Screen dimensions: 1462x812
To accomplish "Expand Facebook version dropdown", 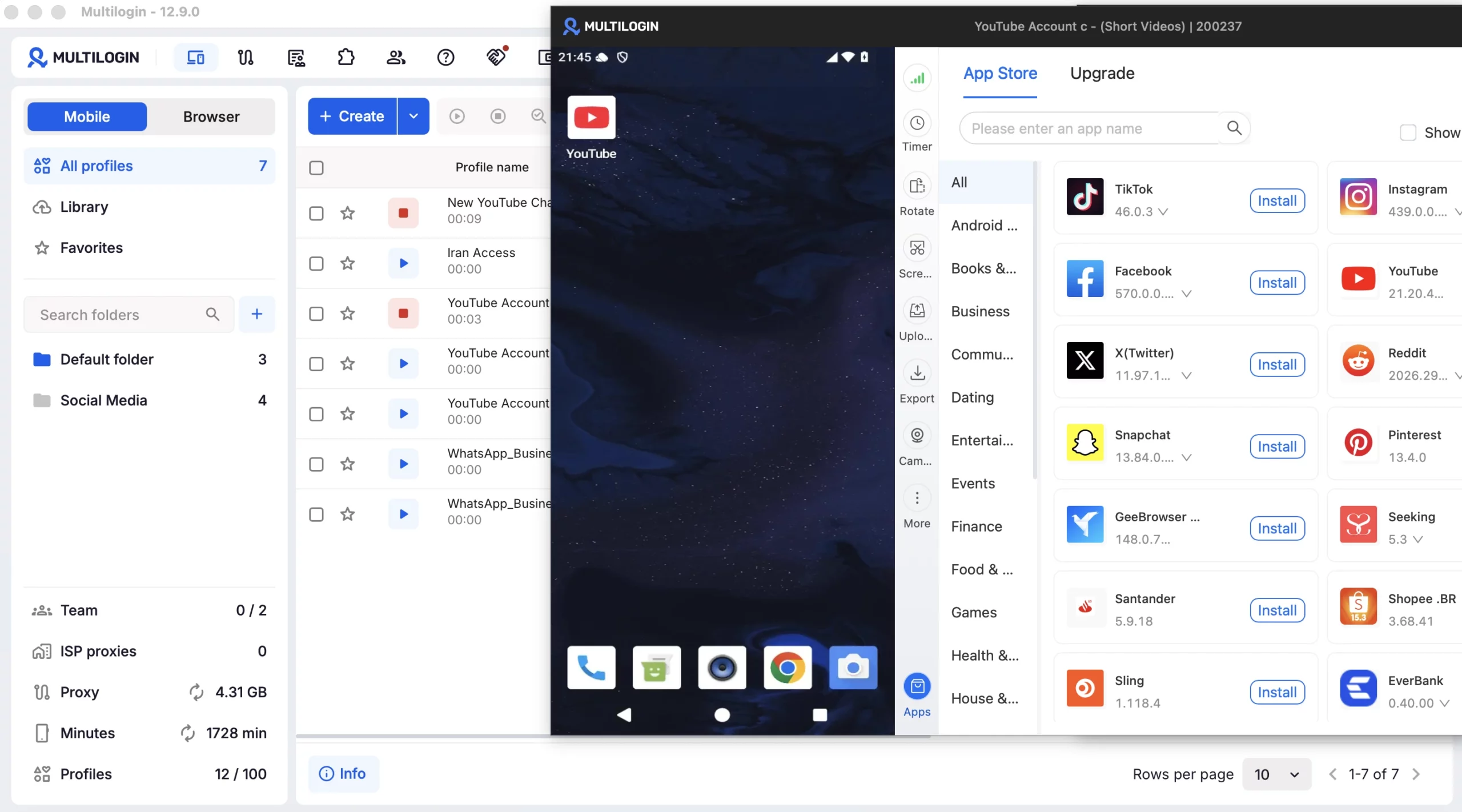I will tap(1186, 294).
